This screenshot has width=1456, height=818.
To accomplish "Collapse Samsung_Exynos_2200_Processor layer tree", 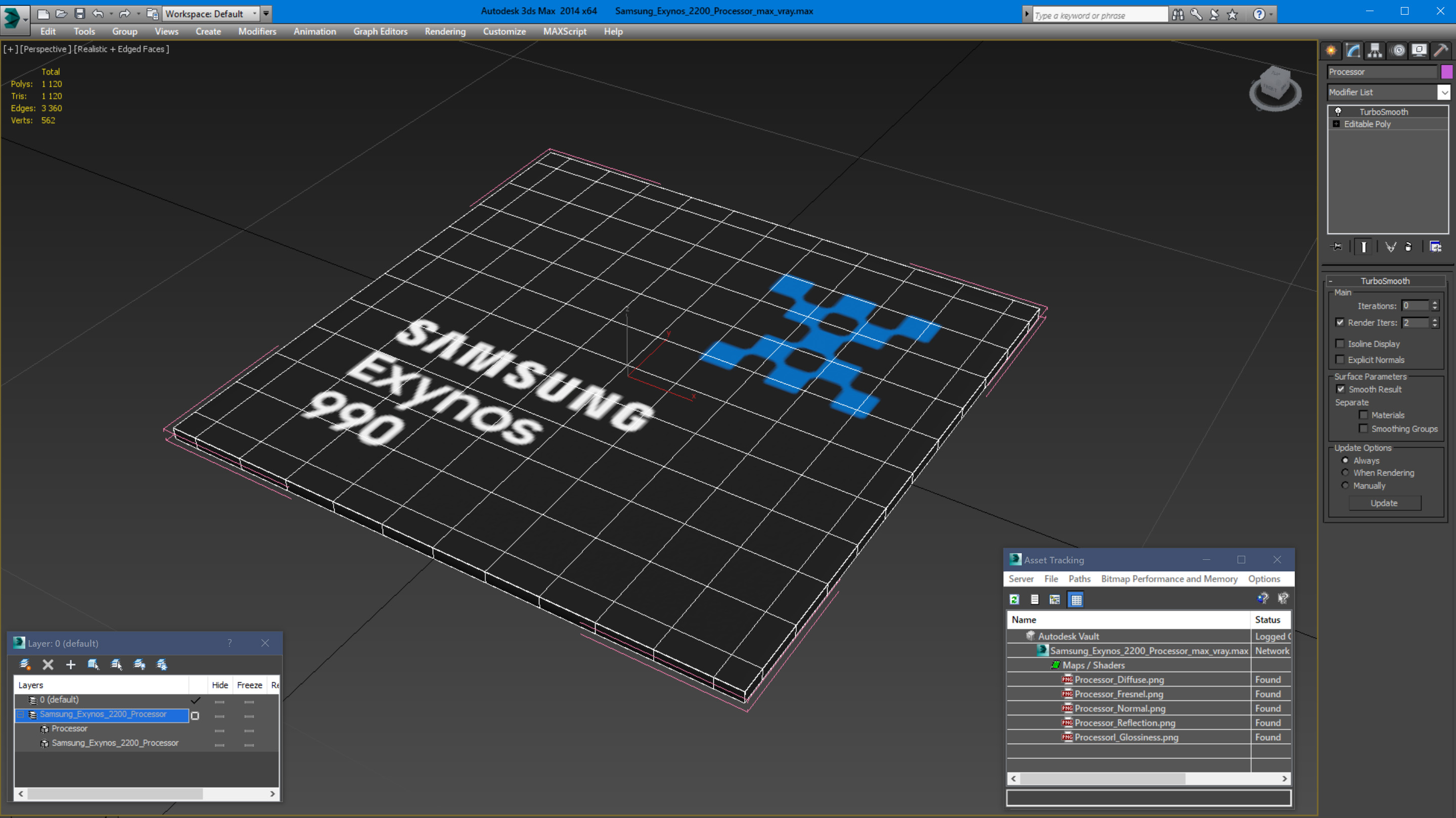I will pyautogui.click(x=21, y=714).
